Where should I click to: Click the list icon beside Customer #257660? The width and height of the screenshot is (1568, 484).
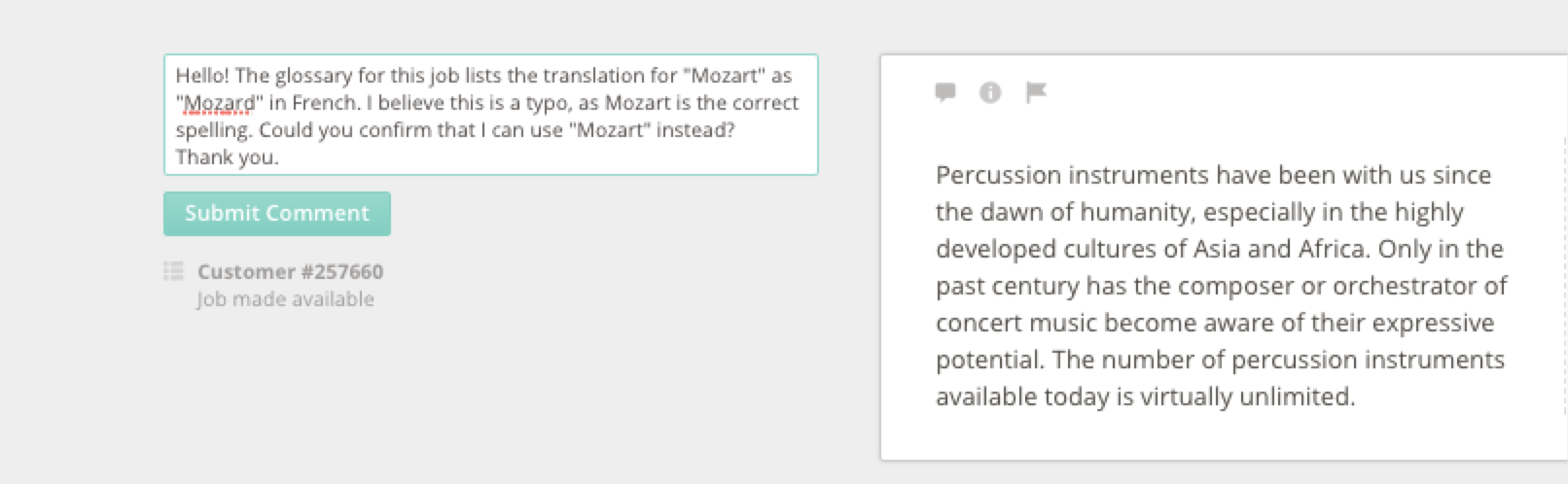pos(173,271)
